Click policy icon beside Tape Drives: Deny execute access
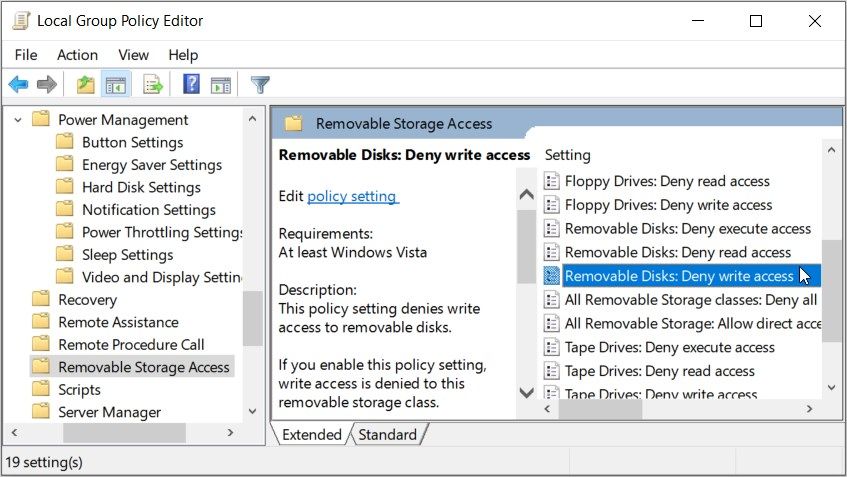This screenshot has width=847, height=477. click(551, 347)
